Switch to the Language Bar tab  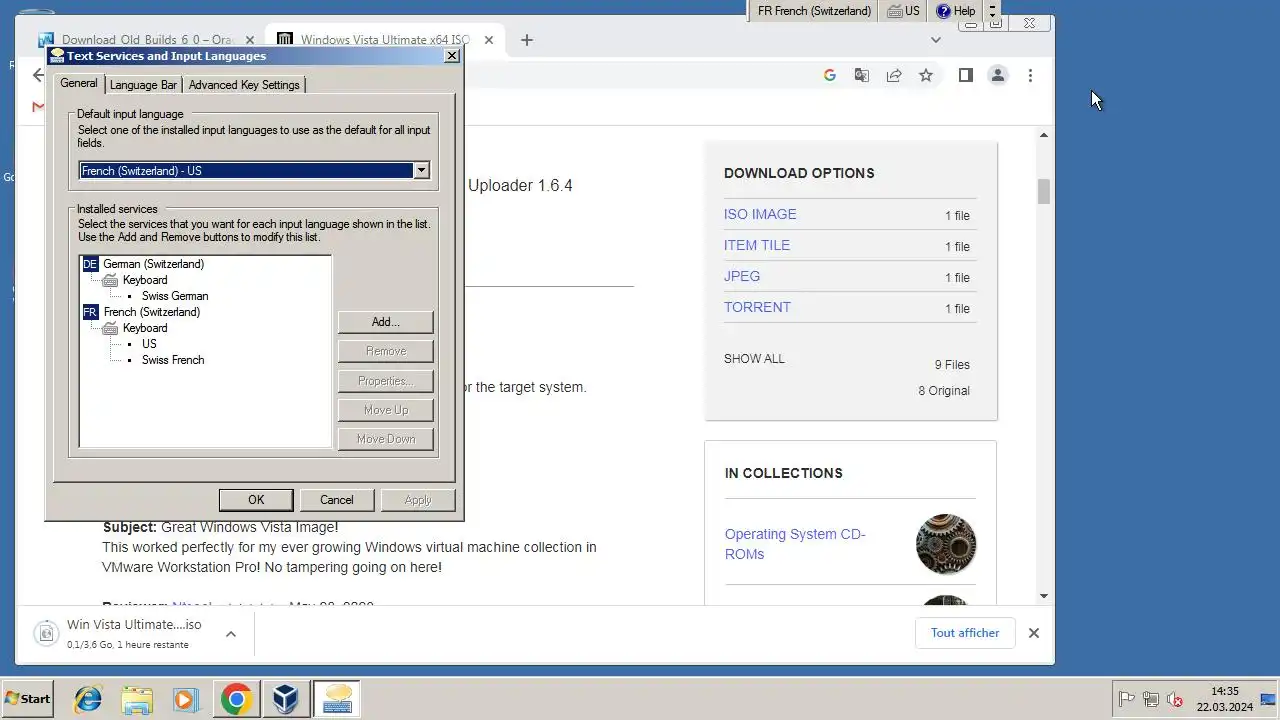pyautogui.click(x=143, y=85)
